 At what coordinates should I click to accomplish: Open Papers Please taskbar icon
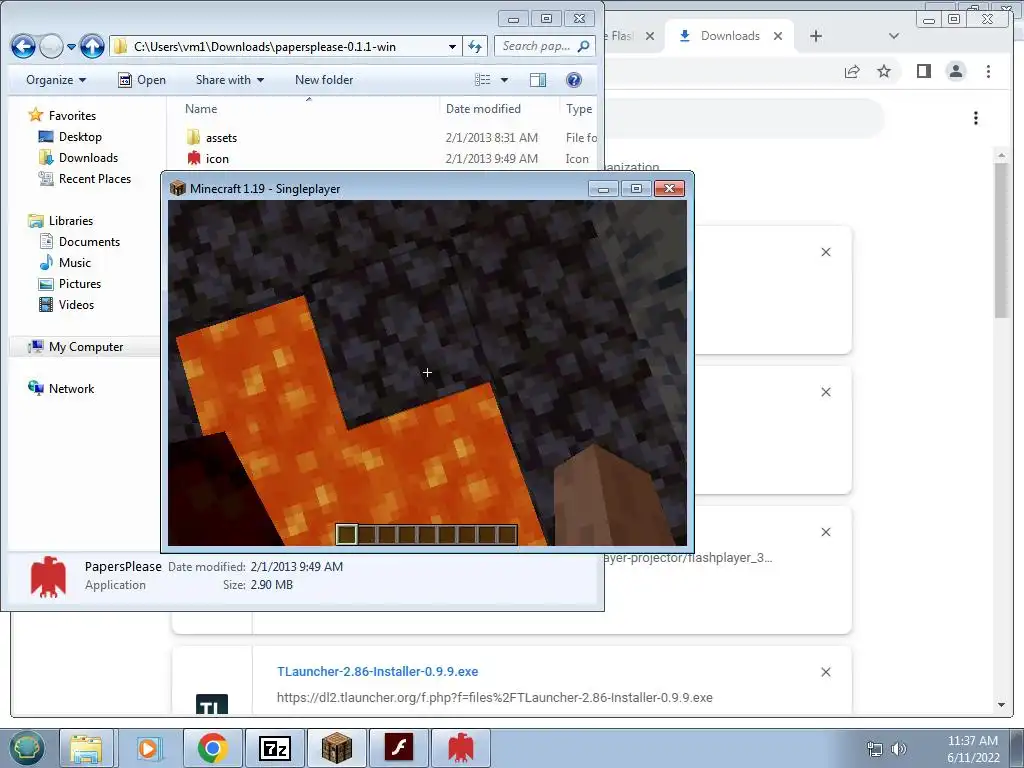[x=461, y=748]
